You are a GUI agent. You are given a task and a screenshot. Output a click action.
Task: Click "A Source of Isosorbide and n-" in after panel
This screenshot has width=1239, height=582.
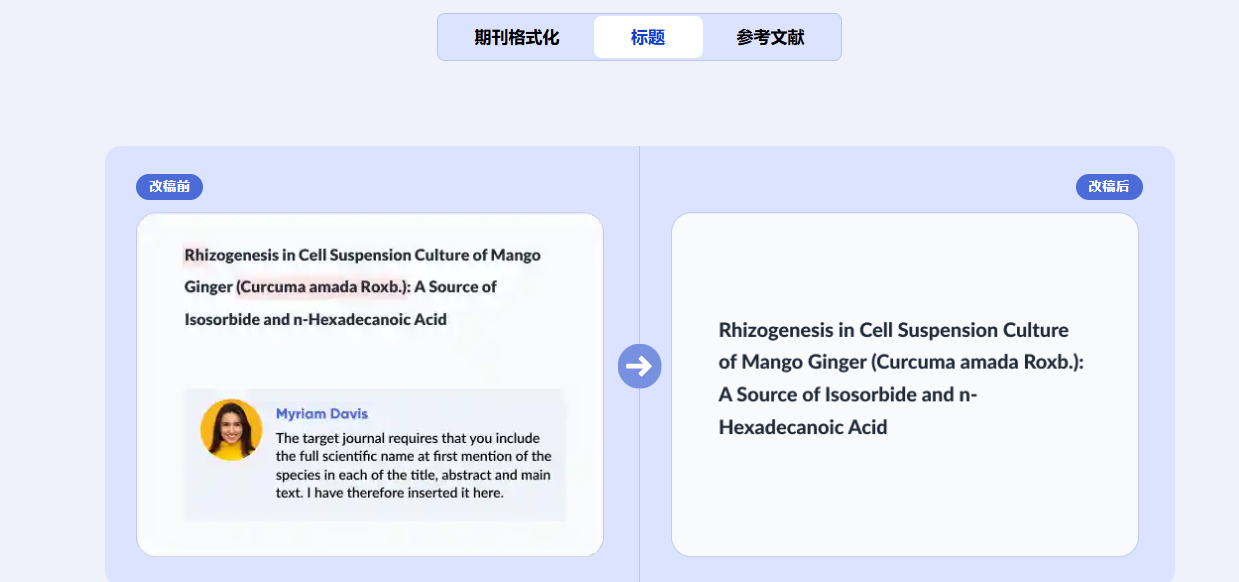click(x=847, y=394)
